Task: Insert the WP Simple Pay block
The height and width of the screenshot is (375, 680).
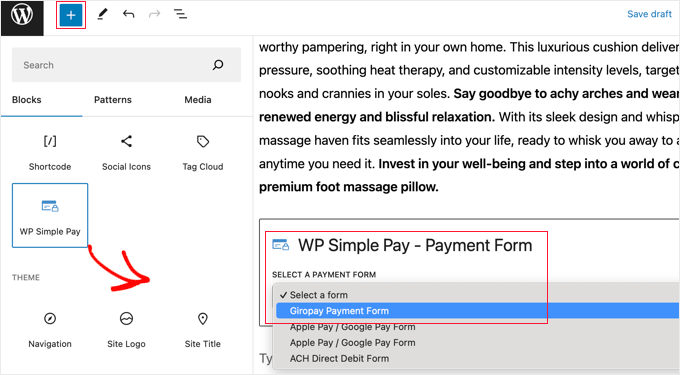Action: (x=50, y=215)
